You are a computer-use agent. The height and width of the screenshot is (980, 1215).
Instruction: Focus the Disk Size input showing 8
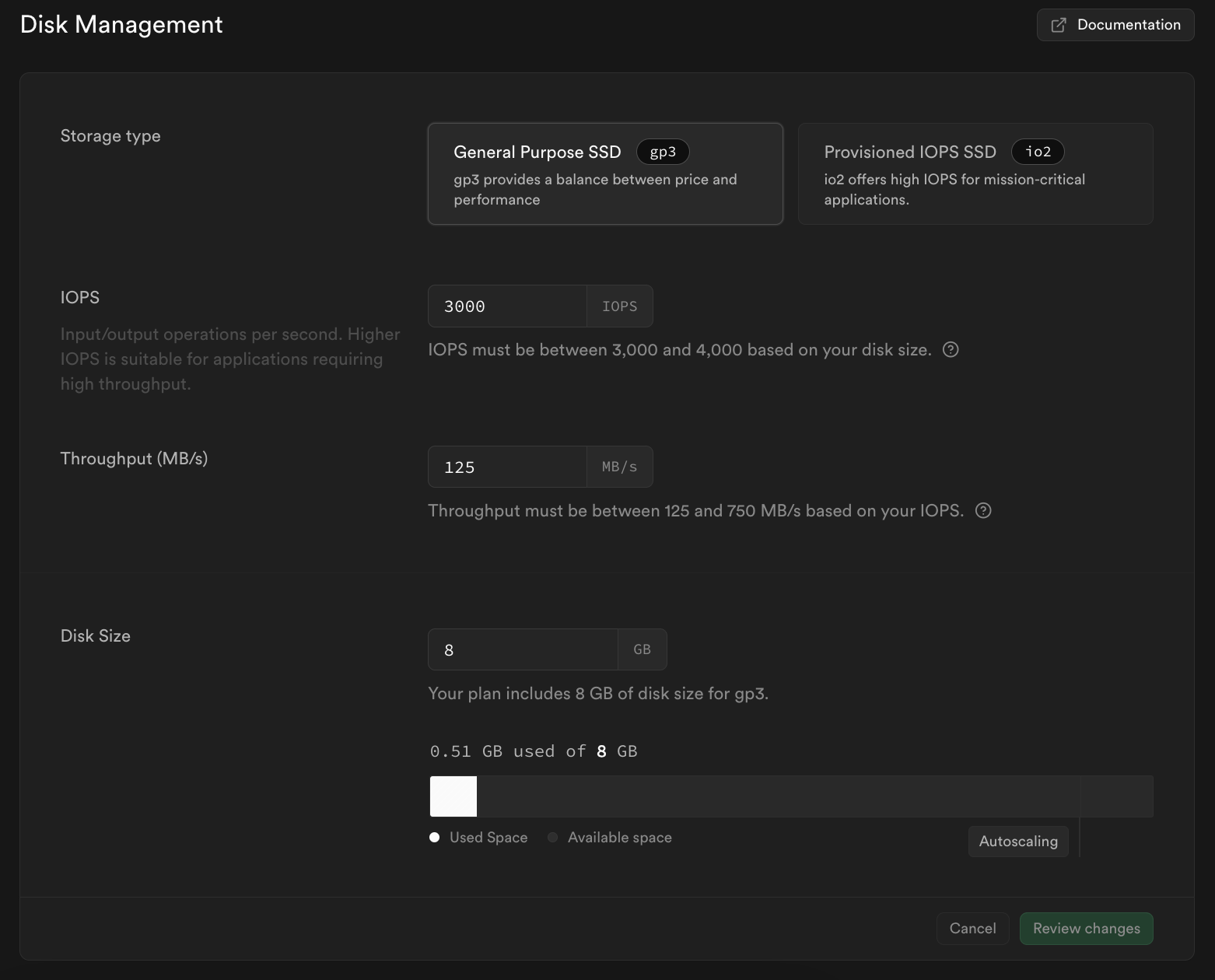point(523,649)
